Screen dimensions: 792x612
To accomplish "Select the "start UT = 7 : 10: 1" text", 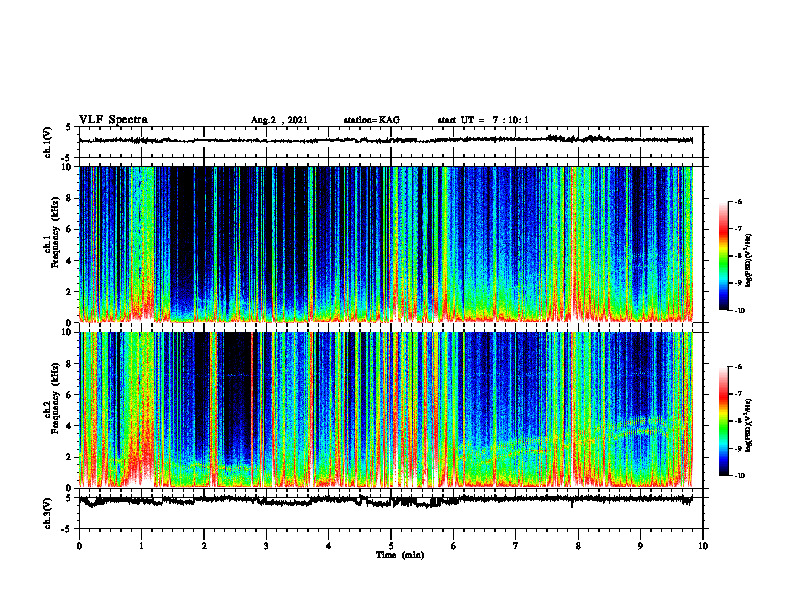I will click(483, 120).
